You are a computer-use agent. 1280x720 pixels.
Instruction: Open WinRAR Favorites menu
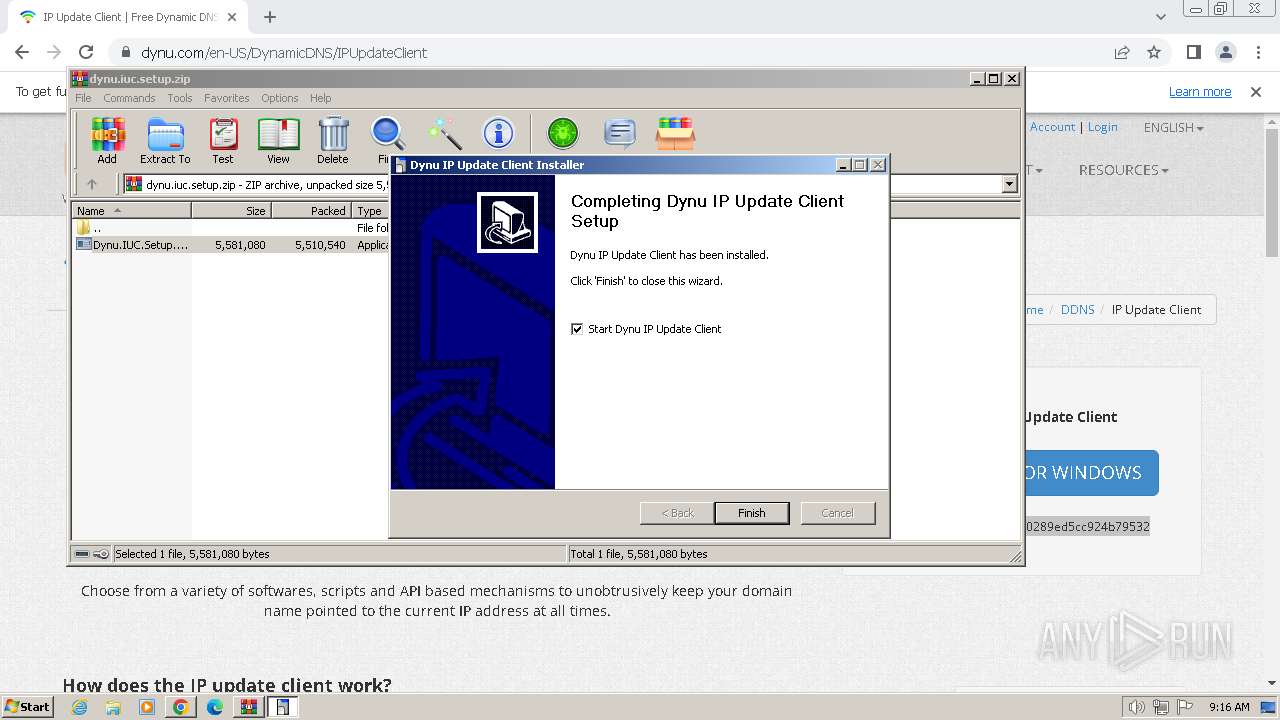(x=227, y=98)
